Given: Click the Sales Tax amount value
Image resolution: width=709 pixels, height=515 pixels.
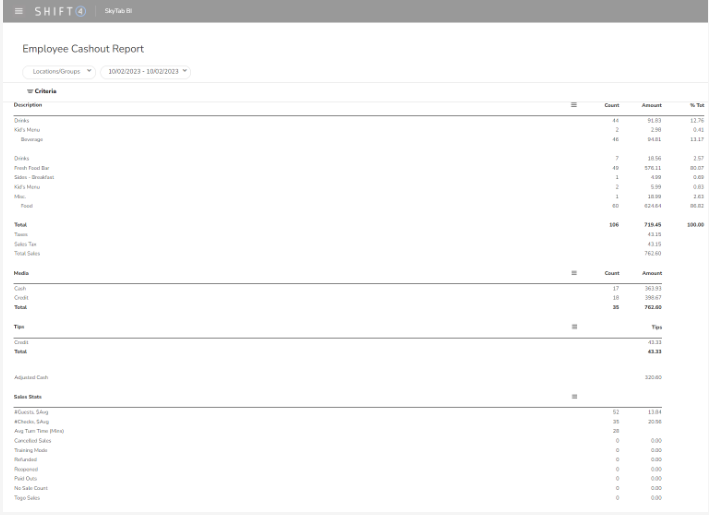Looking at the screenshot, I should (x=656, y=243).
